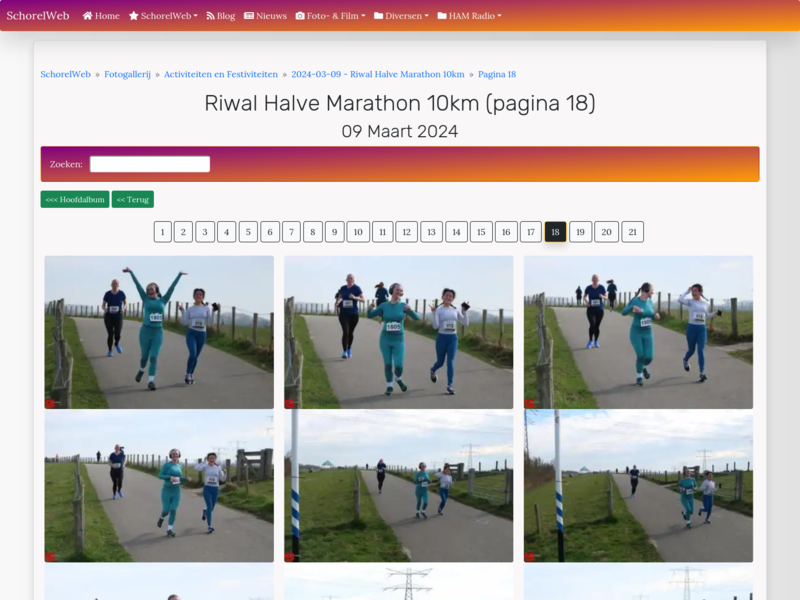Image resolution: width=800 pixels, height=600 pixels.
Task: Open the Nieuws menu item
Action: tap(265, 16)
